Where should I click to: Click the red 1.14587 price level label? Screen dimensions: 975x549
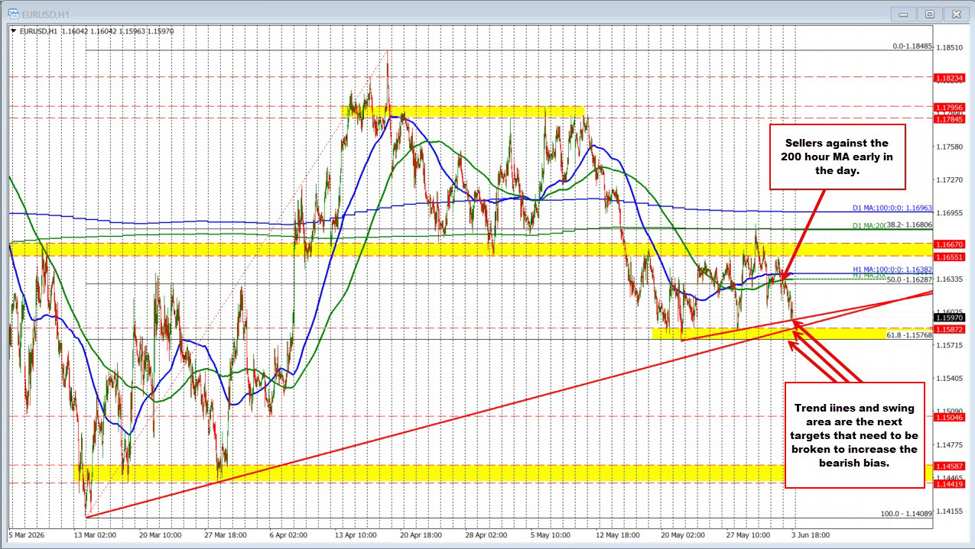click(x=950, y=466)
